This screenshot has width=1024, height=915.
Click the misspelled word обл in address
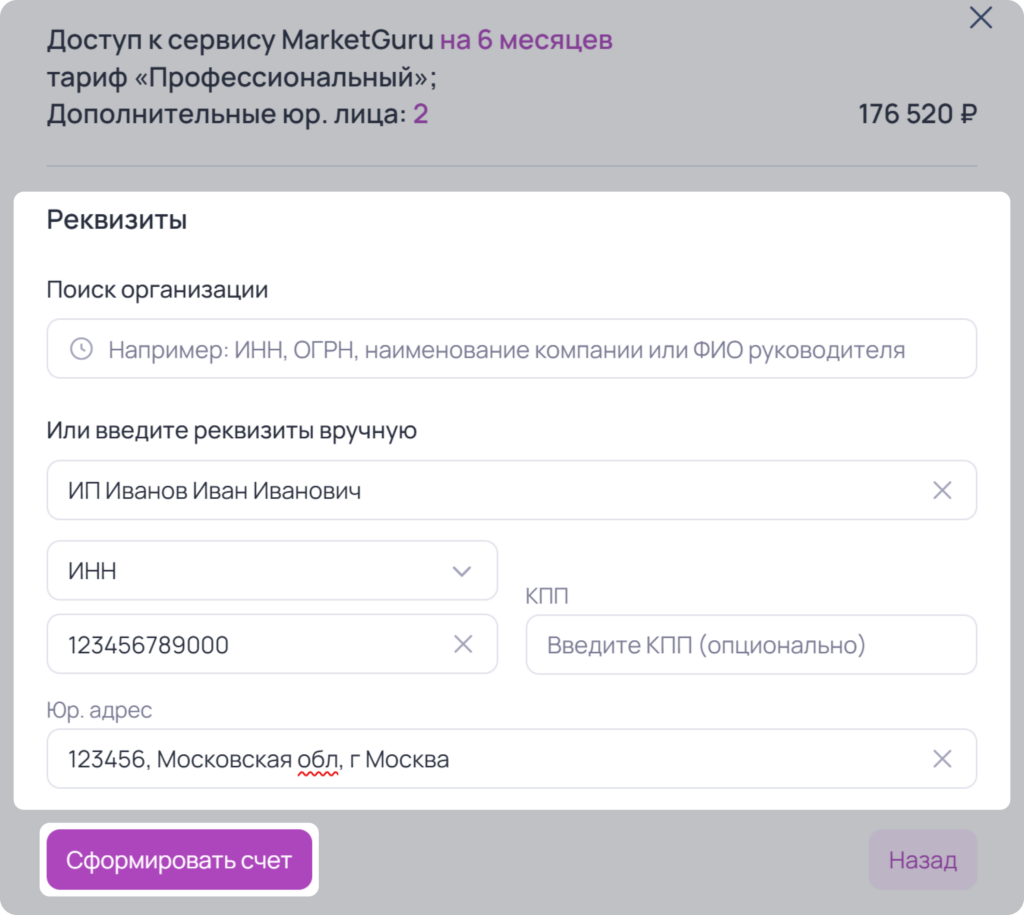pos(317,760)
